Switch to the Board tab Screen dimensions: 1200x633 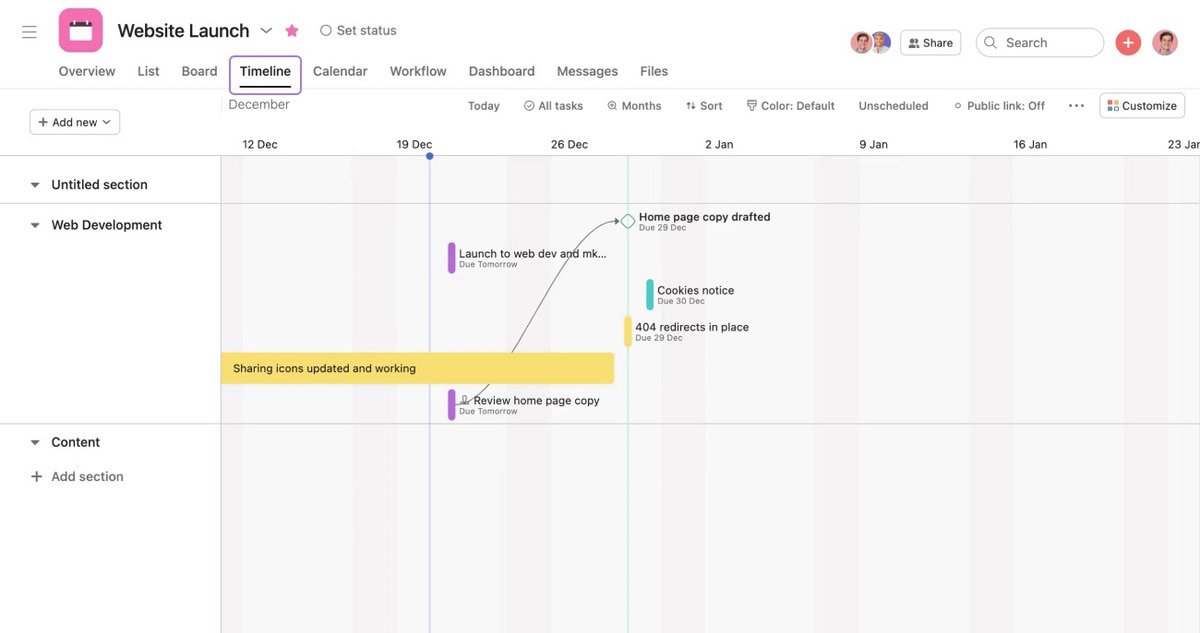pyautogui.click(x=199, y=71)
